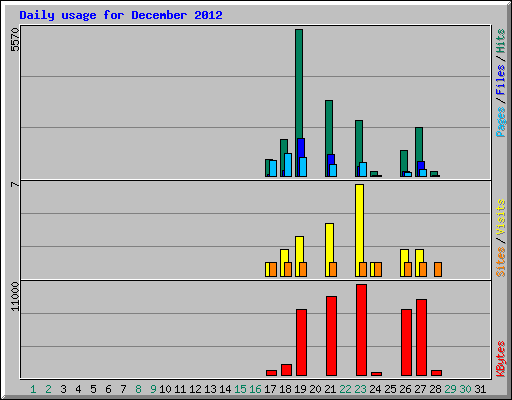Click the green "Hits" legend word

click(x=500, y=41)
